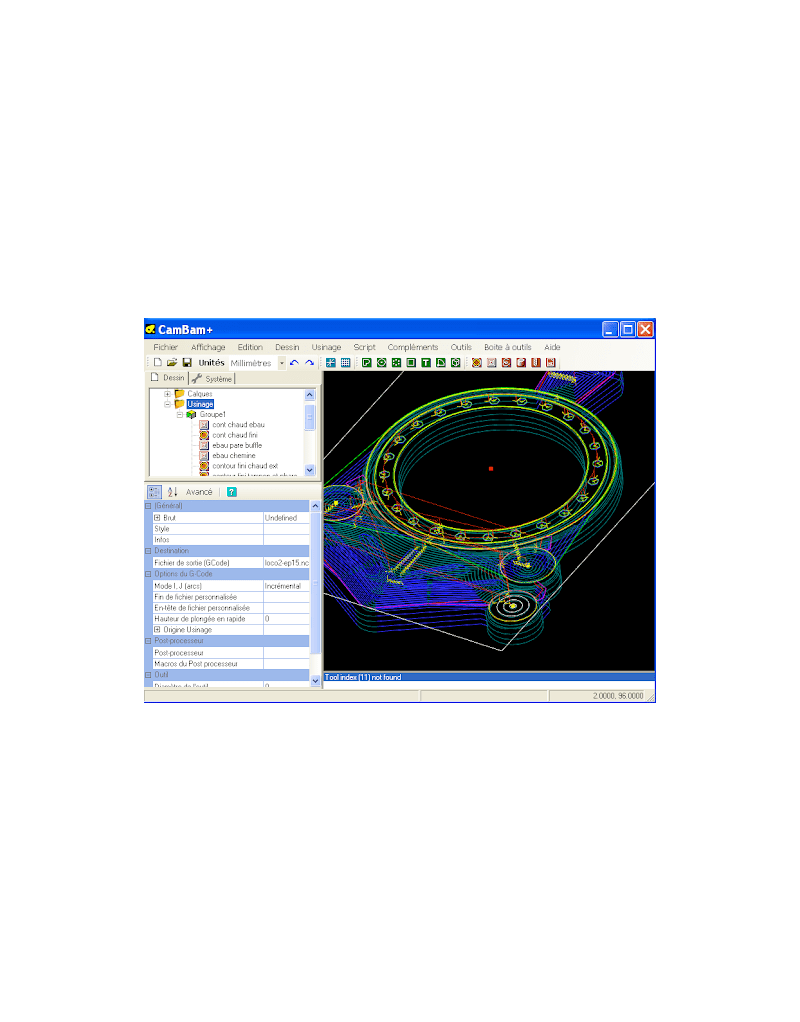Viewport: 800px width, 1022px height.
Task: Open the Millimètres units dropdown
Action: [x=282, y=363]
